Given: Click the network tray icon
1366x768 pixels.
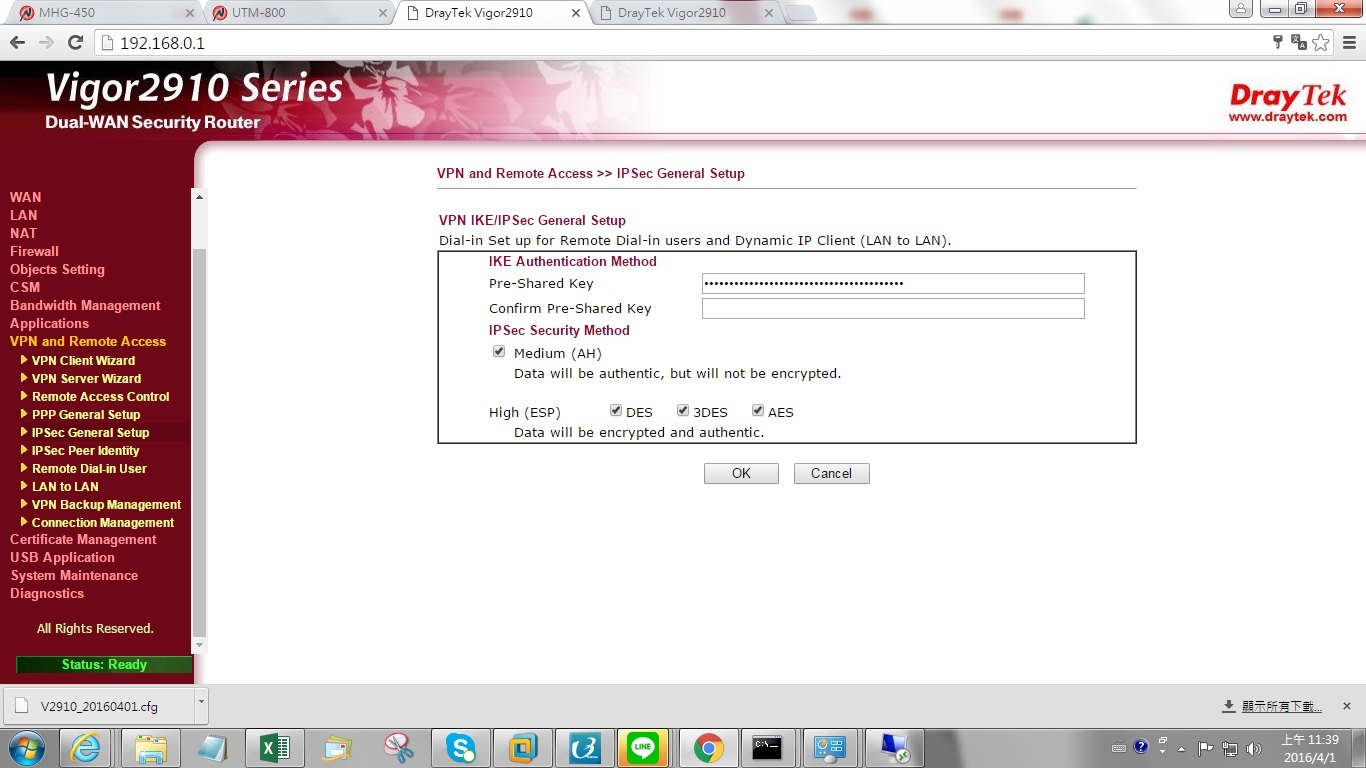Looking at the screenshot, I should (x=1230, y=748).
